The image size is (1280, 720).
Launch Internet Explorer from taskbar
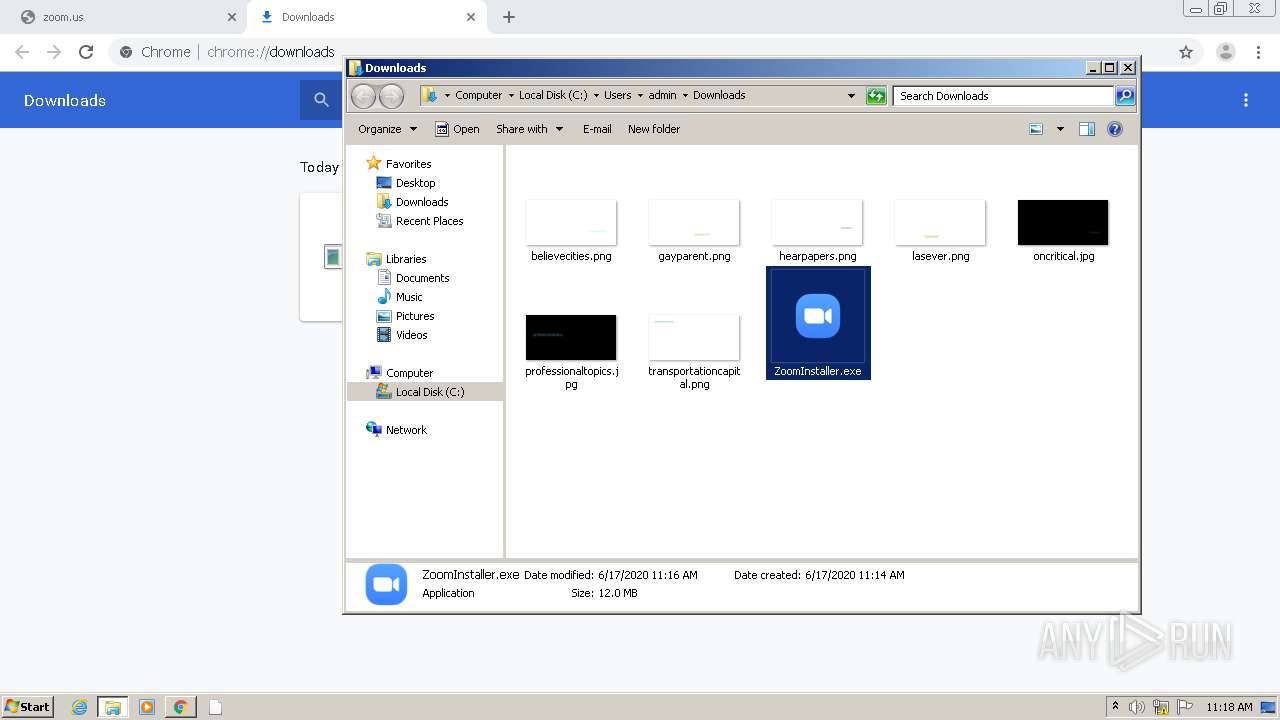point(80,707)
